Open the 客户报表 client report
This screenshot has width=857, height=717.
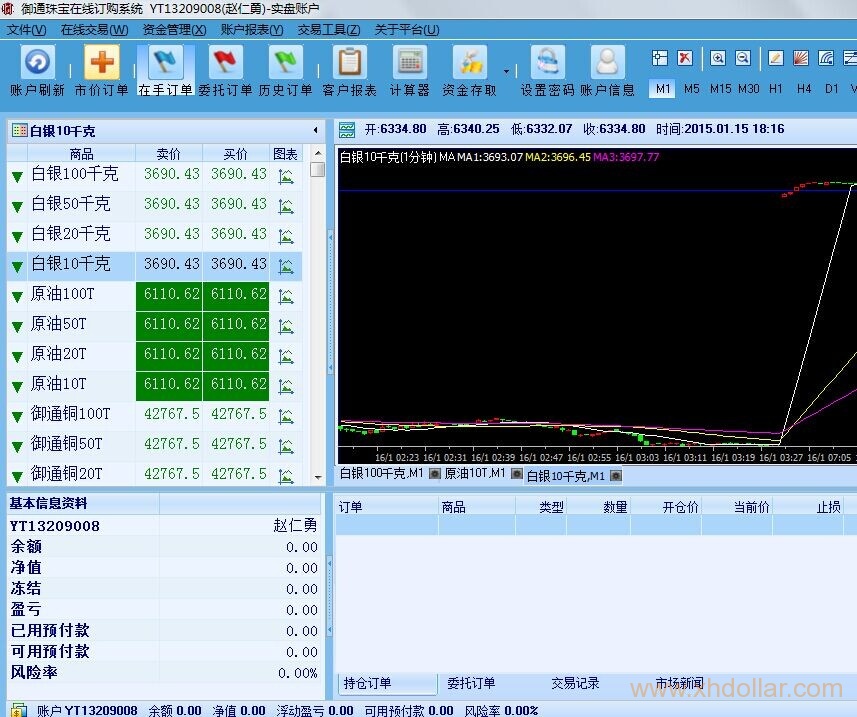tap(349, 64)
